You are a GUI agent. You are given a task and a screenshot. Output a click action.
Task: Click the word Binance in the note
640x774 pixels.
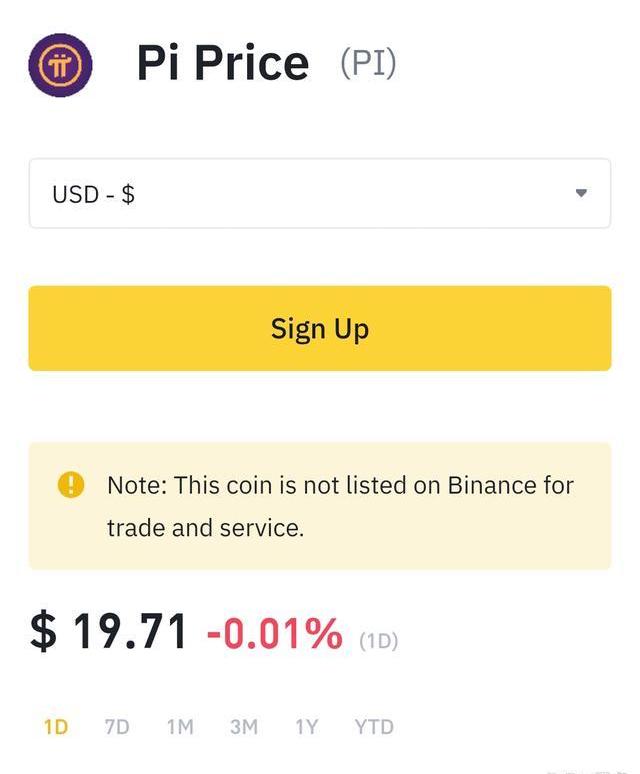(x=492, y=486)
